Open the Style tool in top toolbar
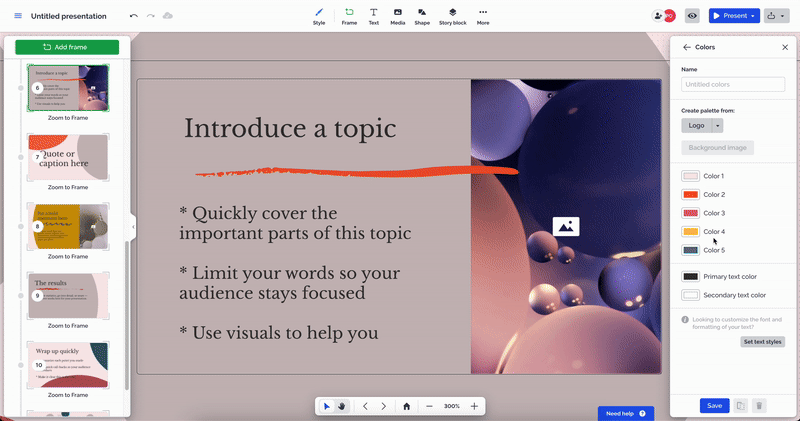The width and height of the screenshot is (800, 421). pos(319,16)
